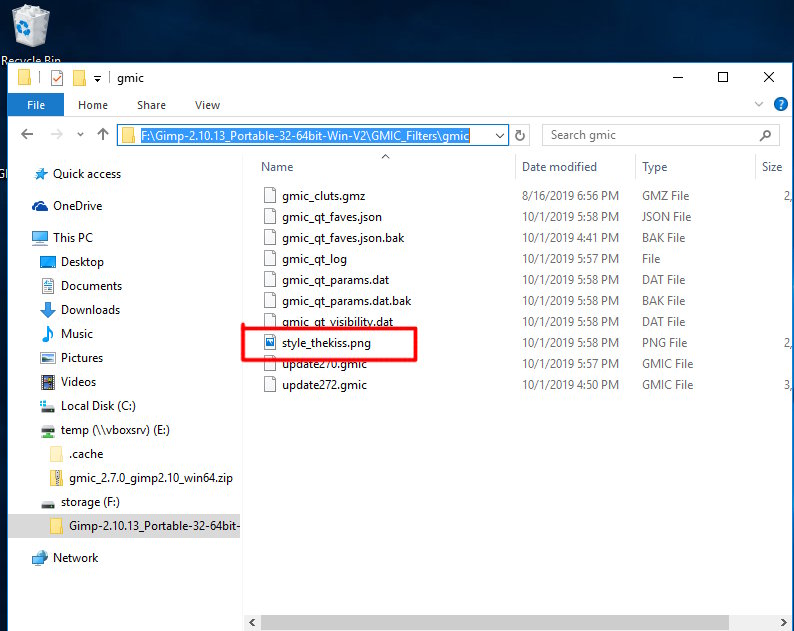Viewport: 794px width, 631px height.
Task: Click the style_thekiss.png image file icon
Action: point(270,343)
